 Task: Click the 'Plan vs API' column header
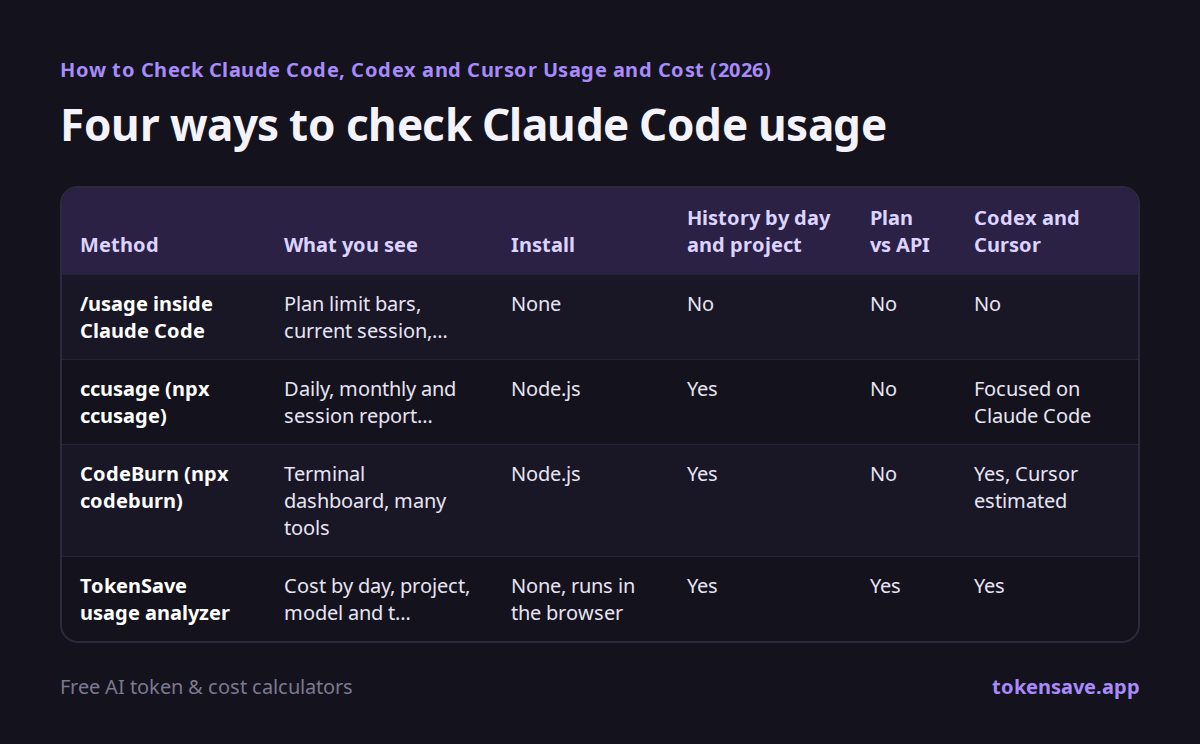click(x=900, y=231)
